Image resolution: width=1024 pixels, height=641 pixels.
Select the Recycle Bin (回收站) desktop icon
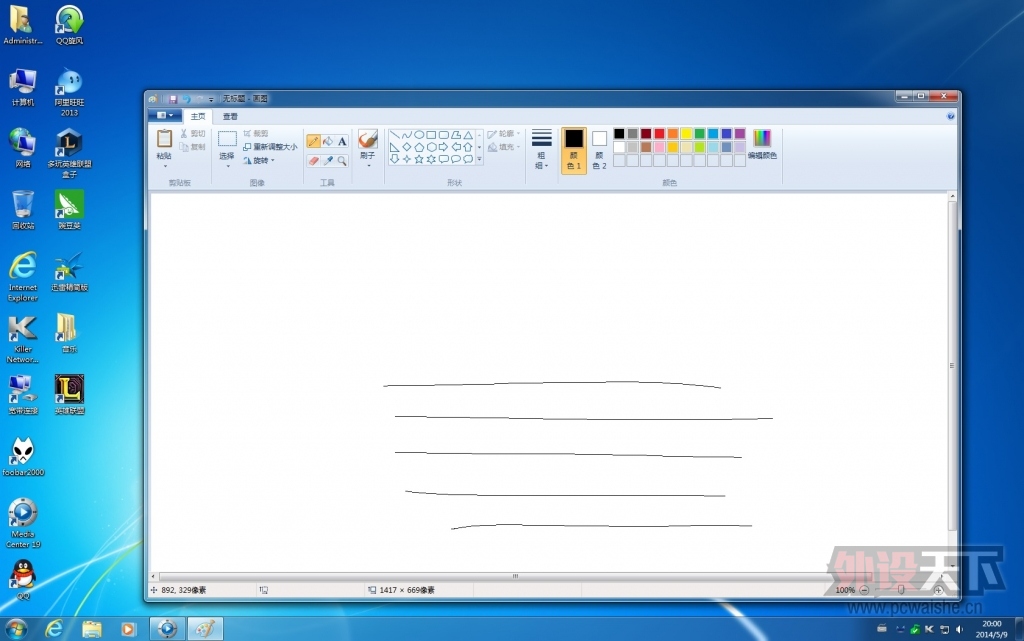click(x=23, y=210)
